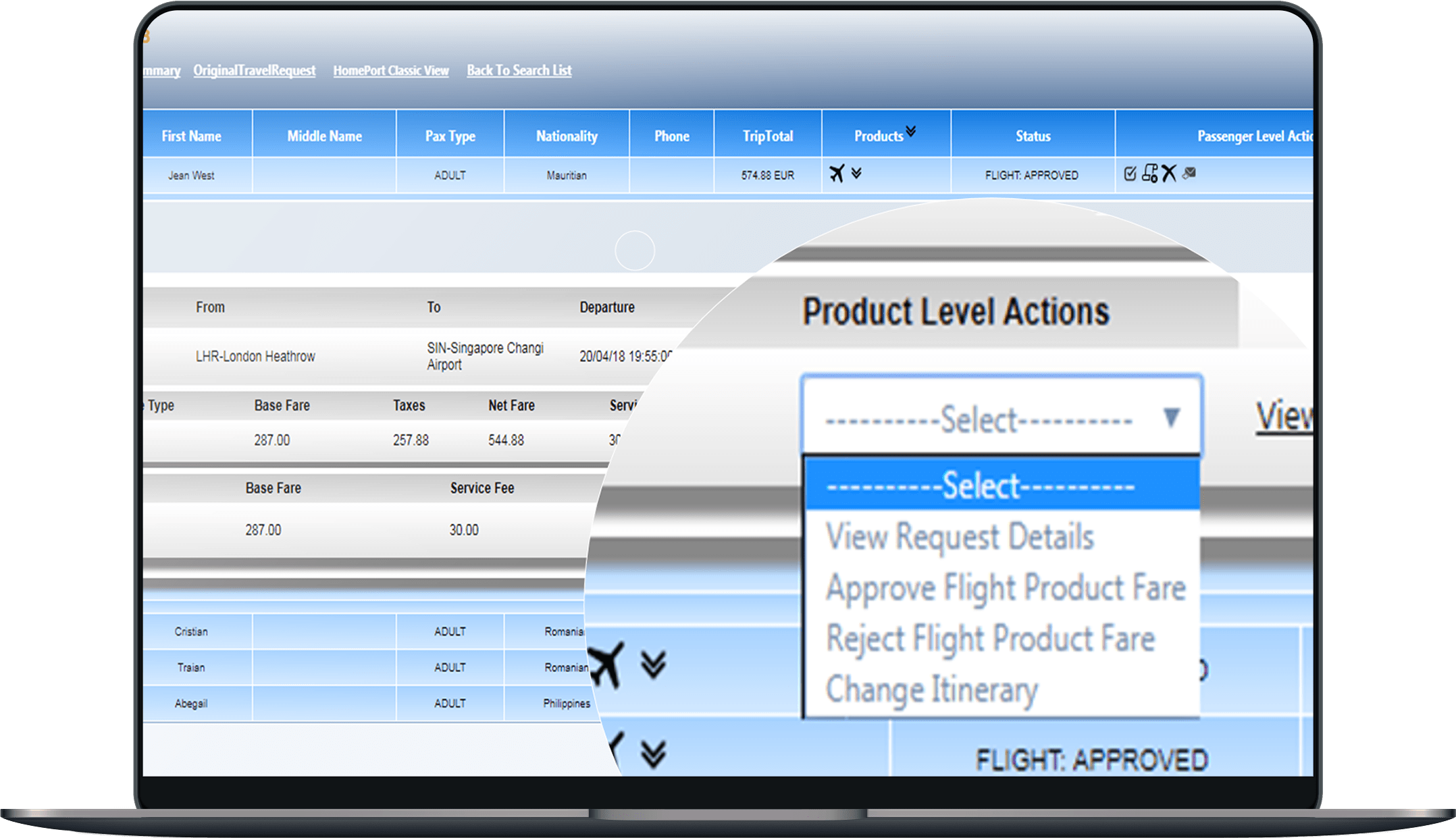Click the X icon in Jean West's row
The image size is (1456, 838).
pos(1169,174)
